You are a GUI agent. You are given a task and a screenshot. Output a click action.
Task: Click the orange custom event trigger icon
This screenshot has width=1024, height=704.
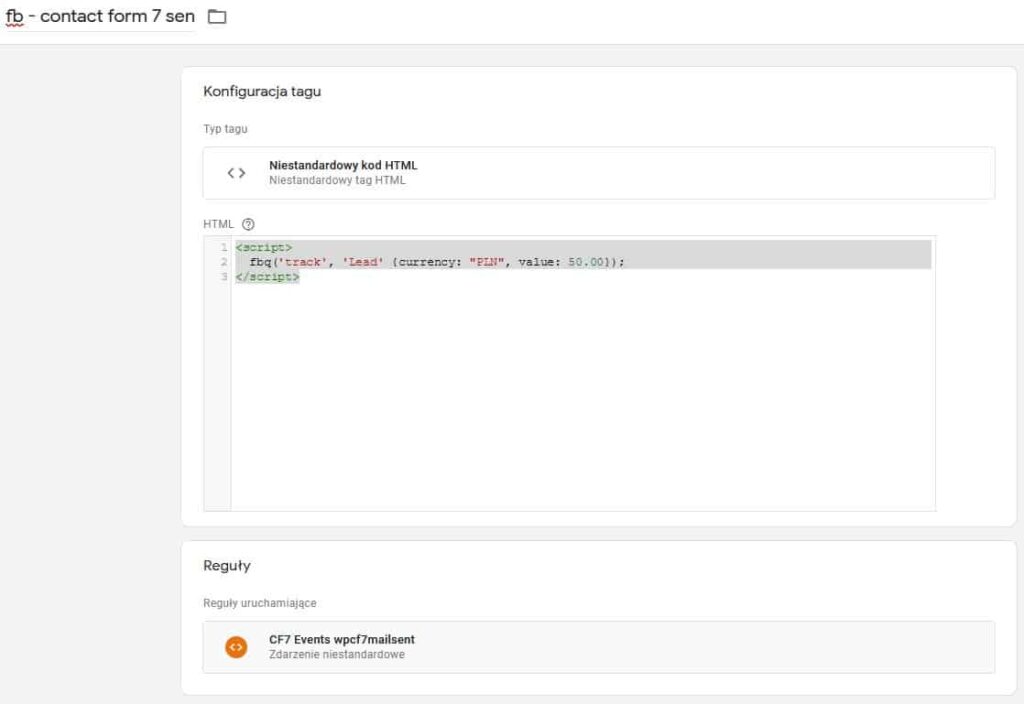(235, 647)
